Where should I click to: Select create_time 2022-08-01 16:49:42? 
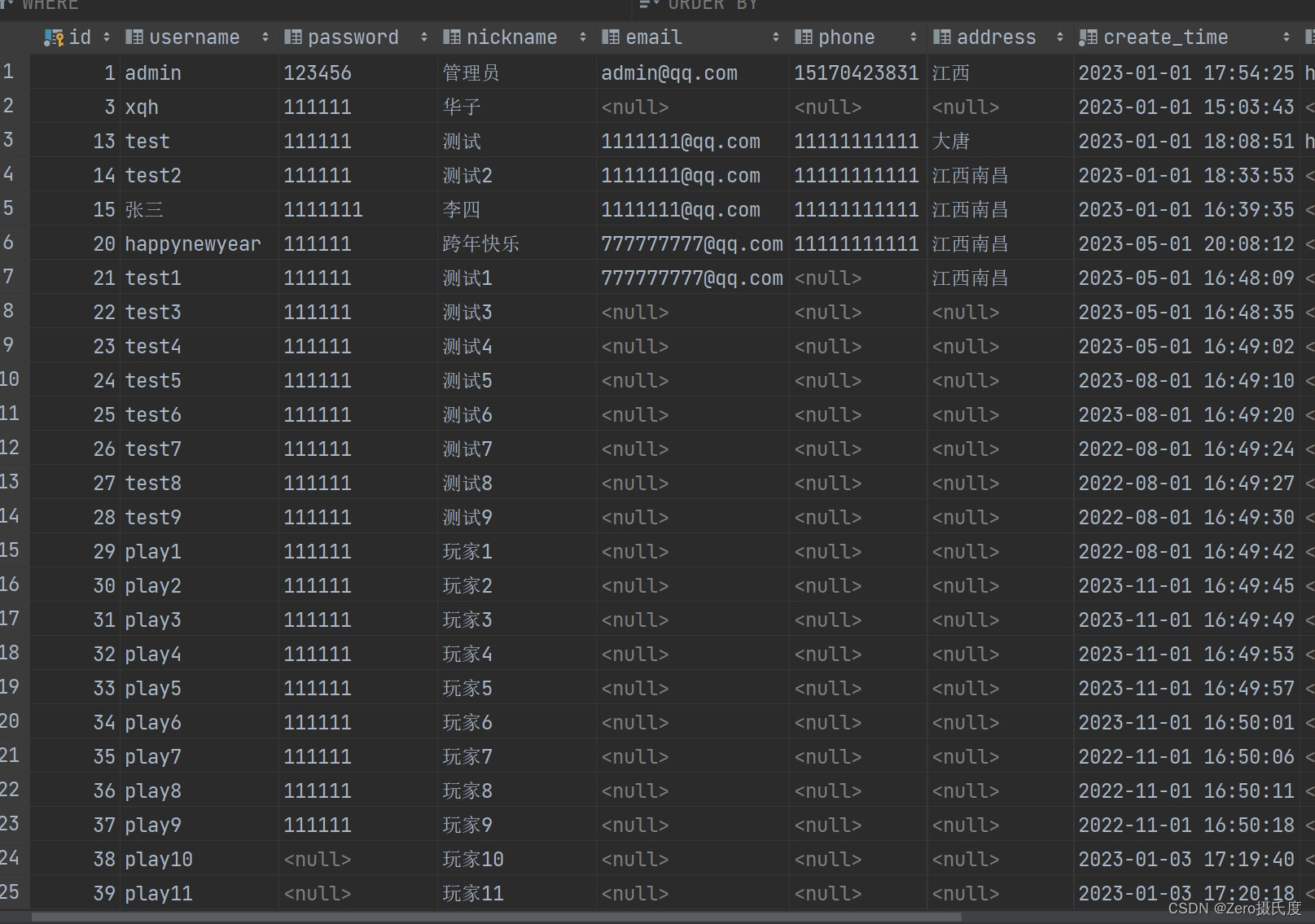1186,552
